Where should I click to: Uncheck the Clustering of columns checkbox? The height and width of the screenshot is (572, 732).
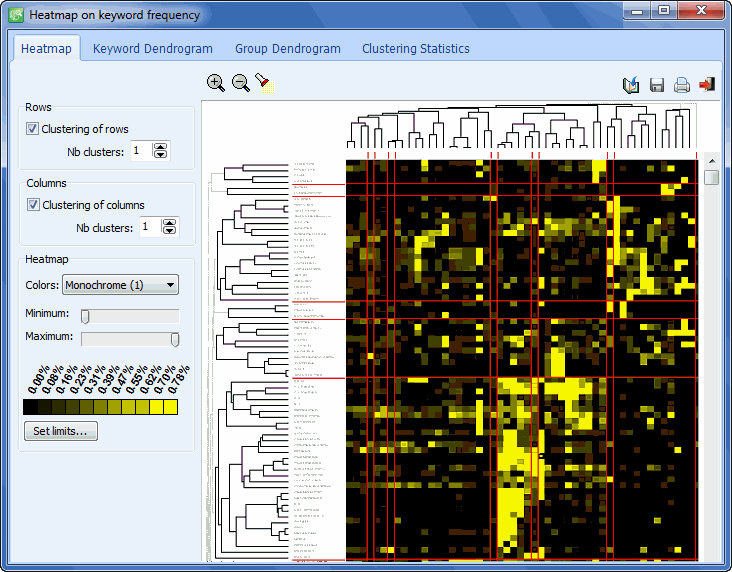[x=33, y=205]
